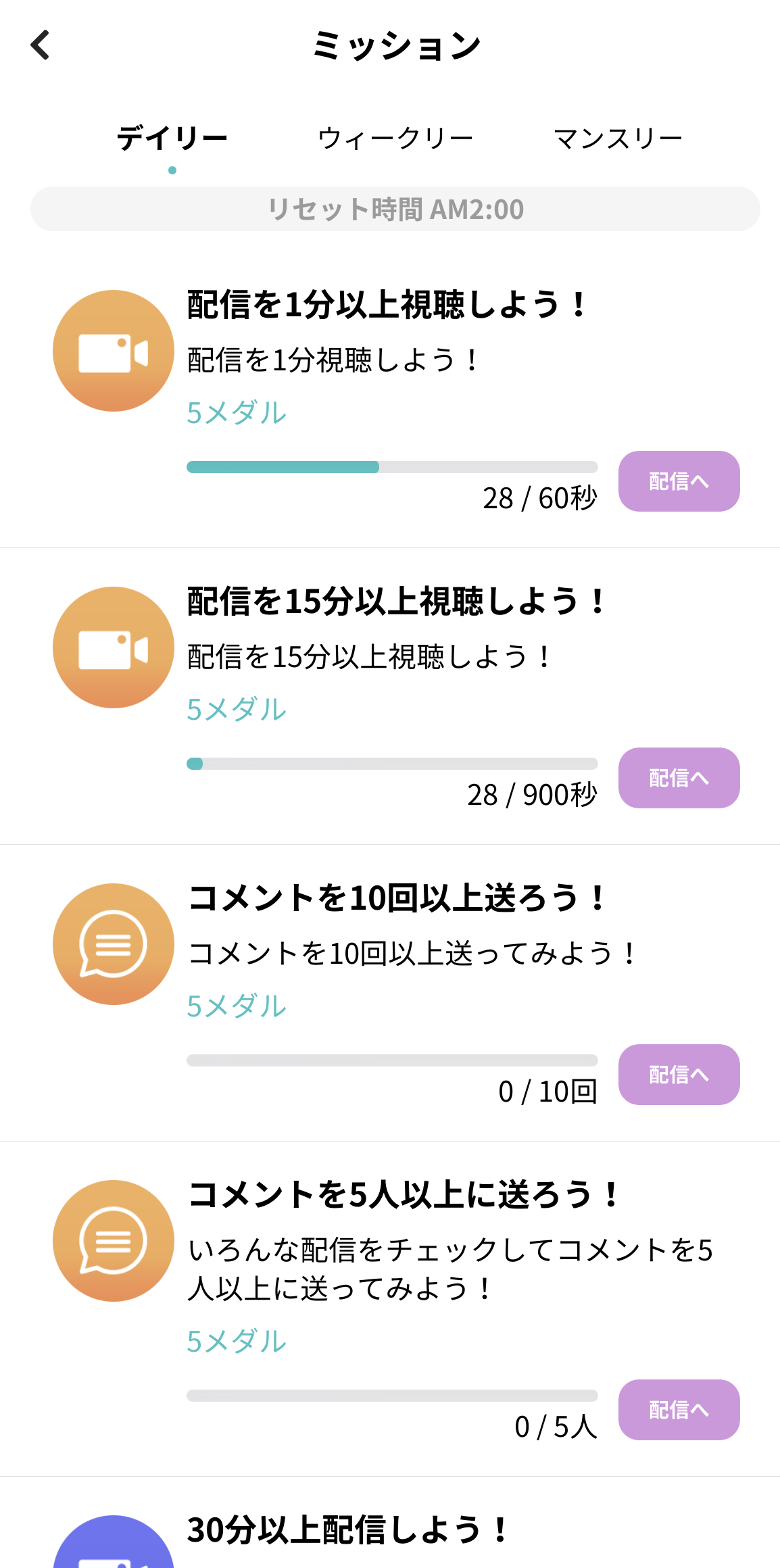This screenshot has height=1568, width=780.
Task: Tap the リセット時間 AM2:00 banner
Action: tap(395, 209)
